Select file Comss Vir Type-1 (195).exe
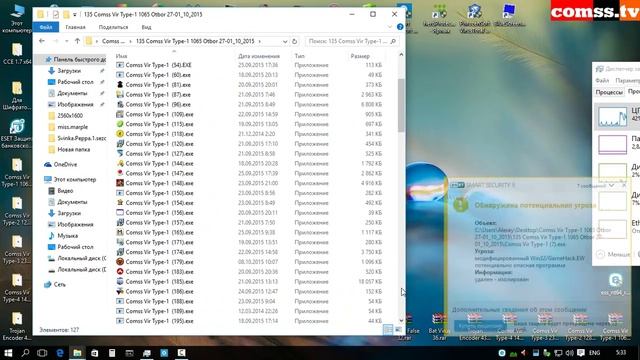Screen dimensions: 640x360 point(159,321)
